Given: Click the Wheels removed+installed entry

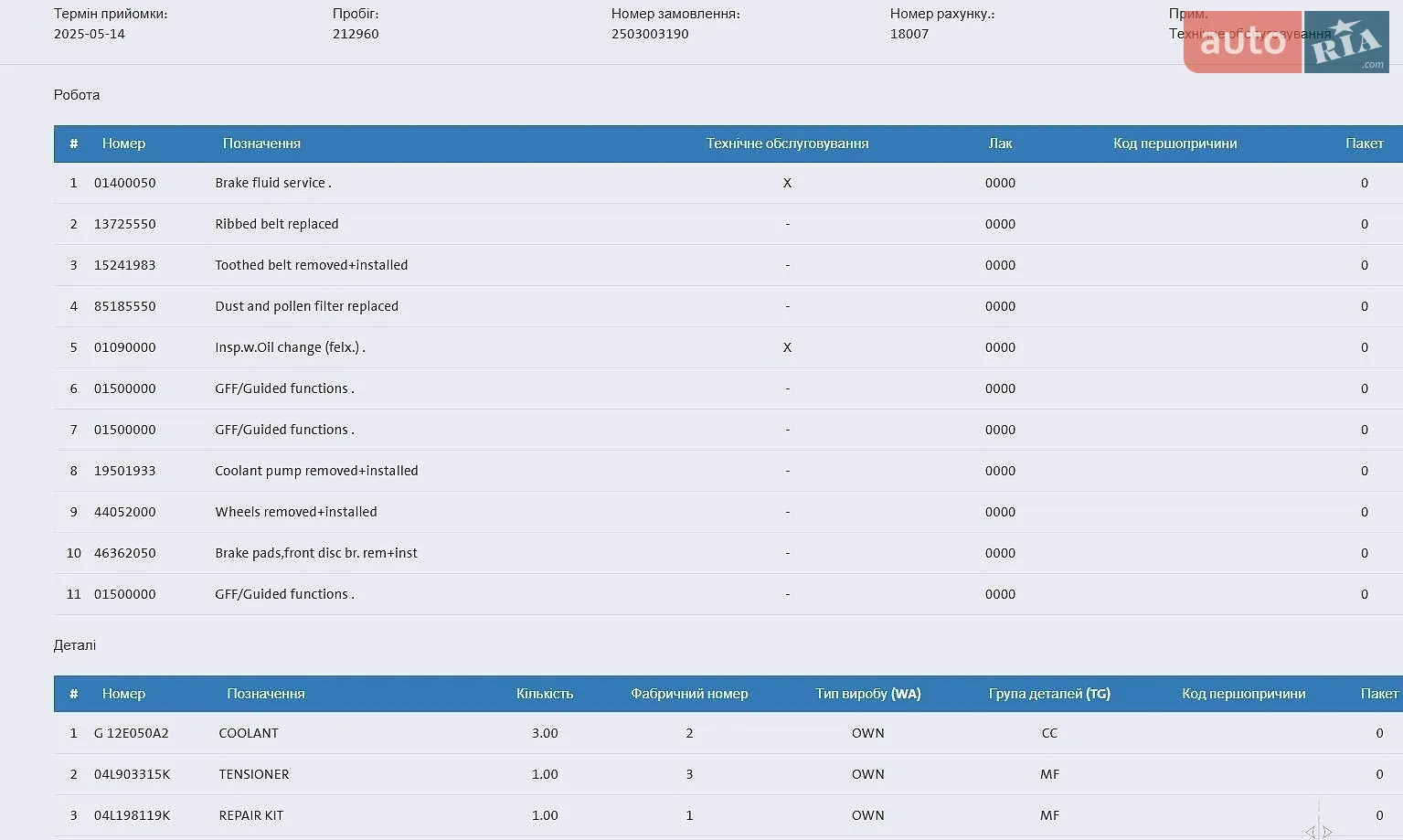Looking at the screenshot, I should [x=295, y=512].
